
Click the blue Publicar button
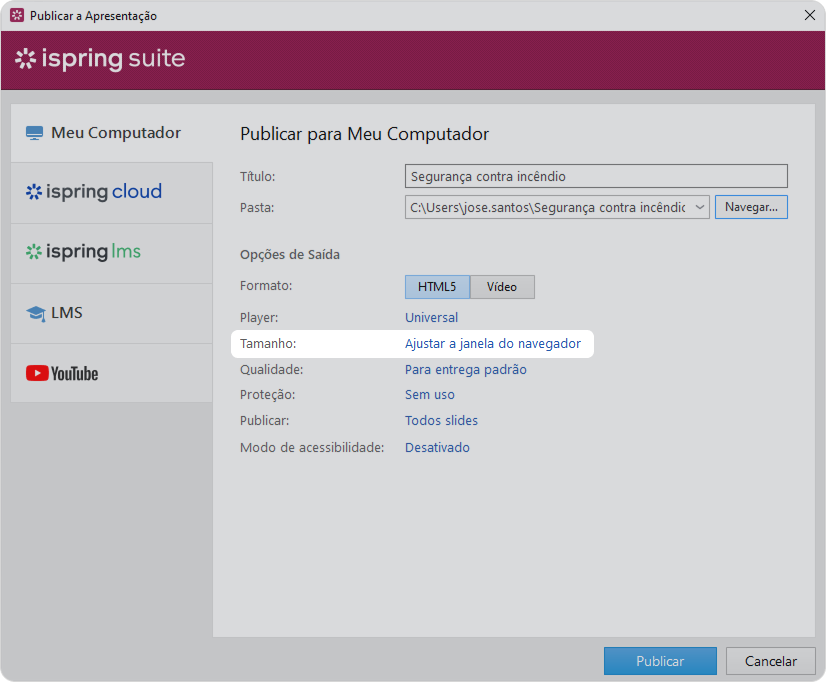pyautogui.click(x=660, y=661)
